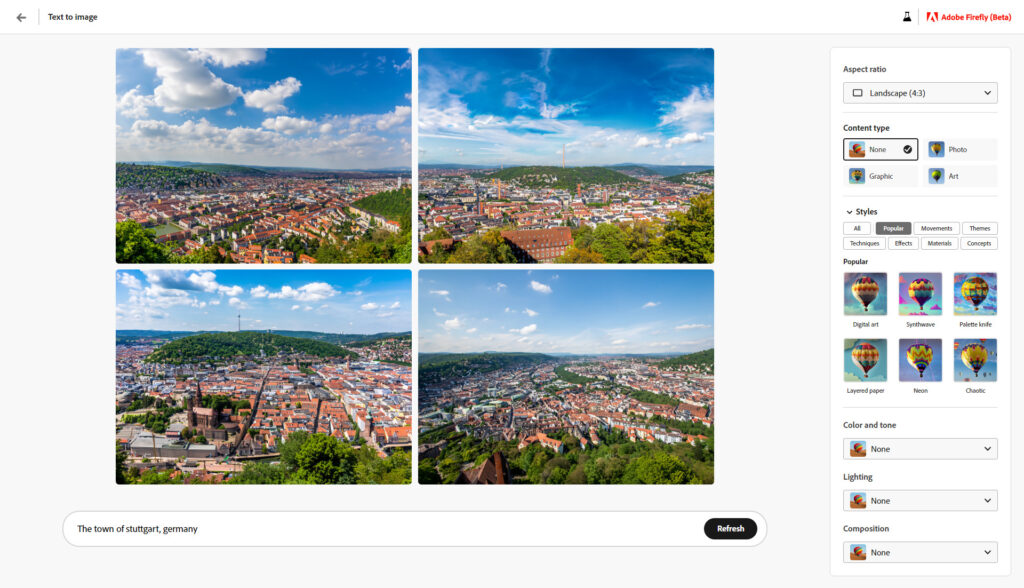Screen dimensions: 1024x588
Task: Apply the Neon style
Action: (x=920, y=360)
